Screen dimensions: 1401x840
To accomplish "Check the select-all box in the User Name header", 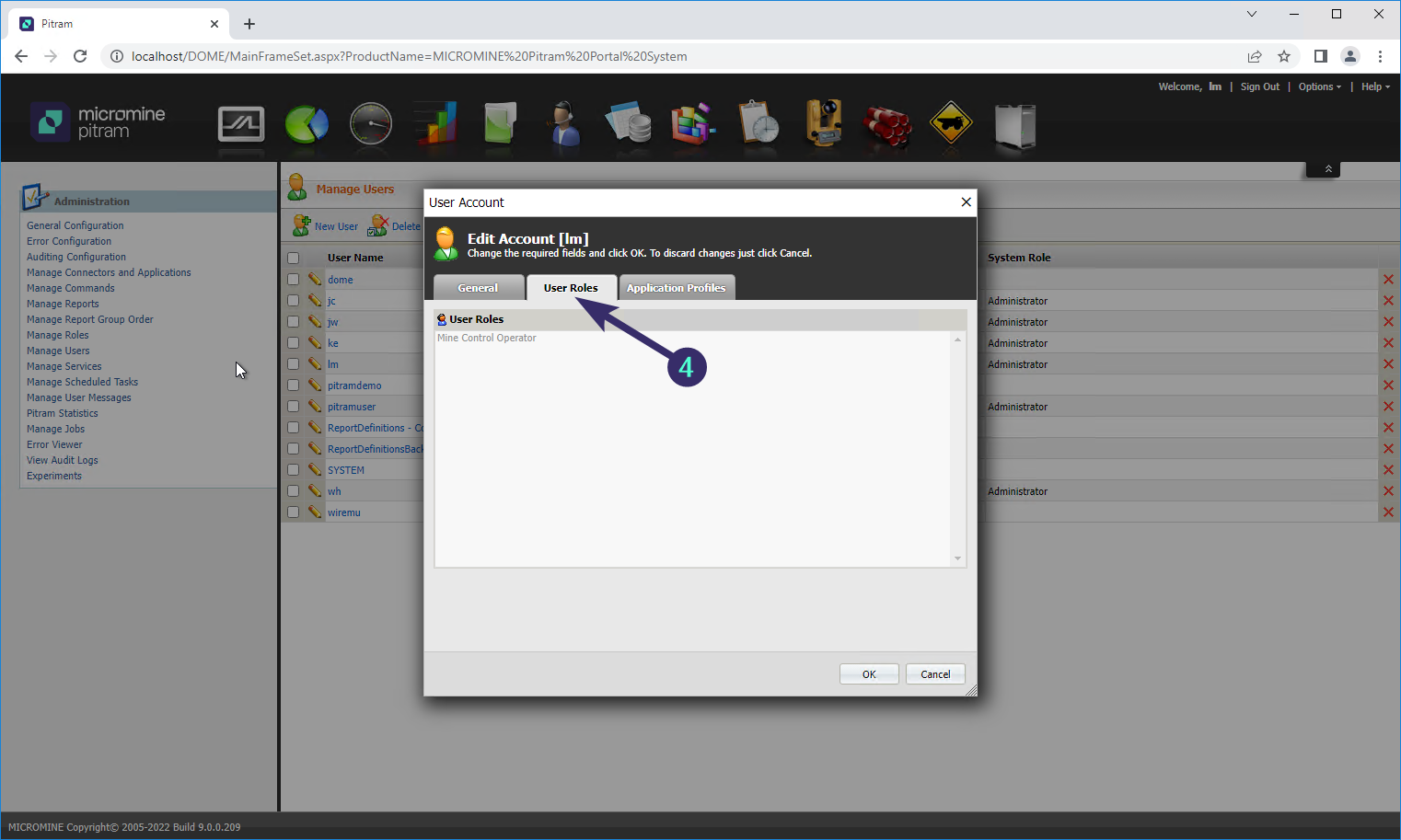I will point(292,258).
